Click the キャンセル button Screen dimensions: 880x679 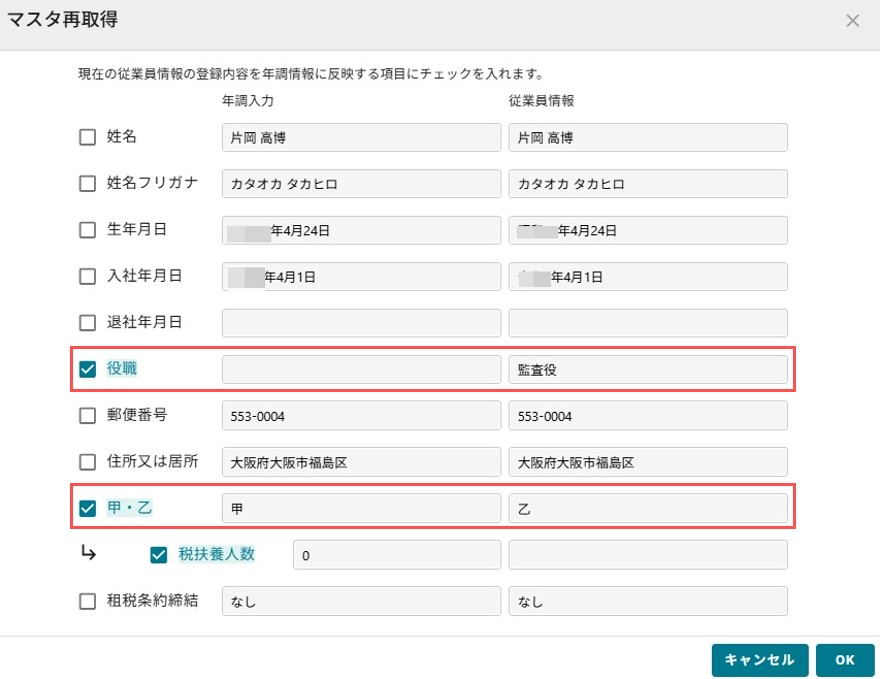click(760, 660)
